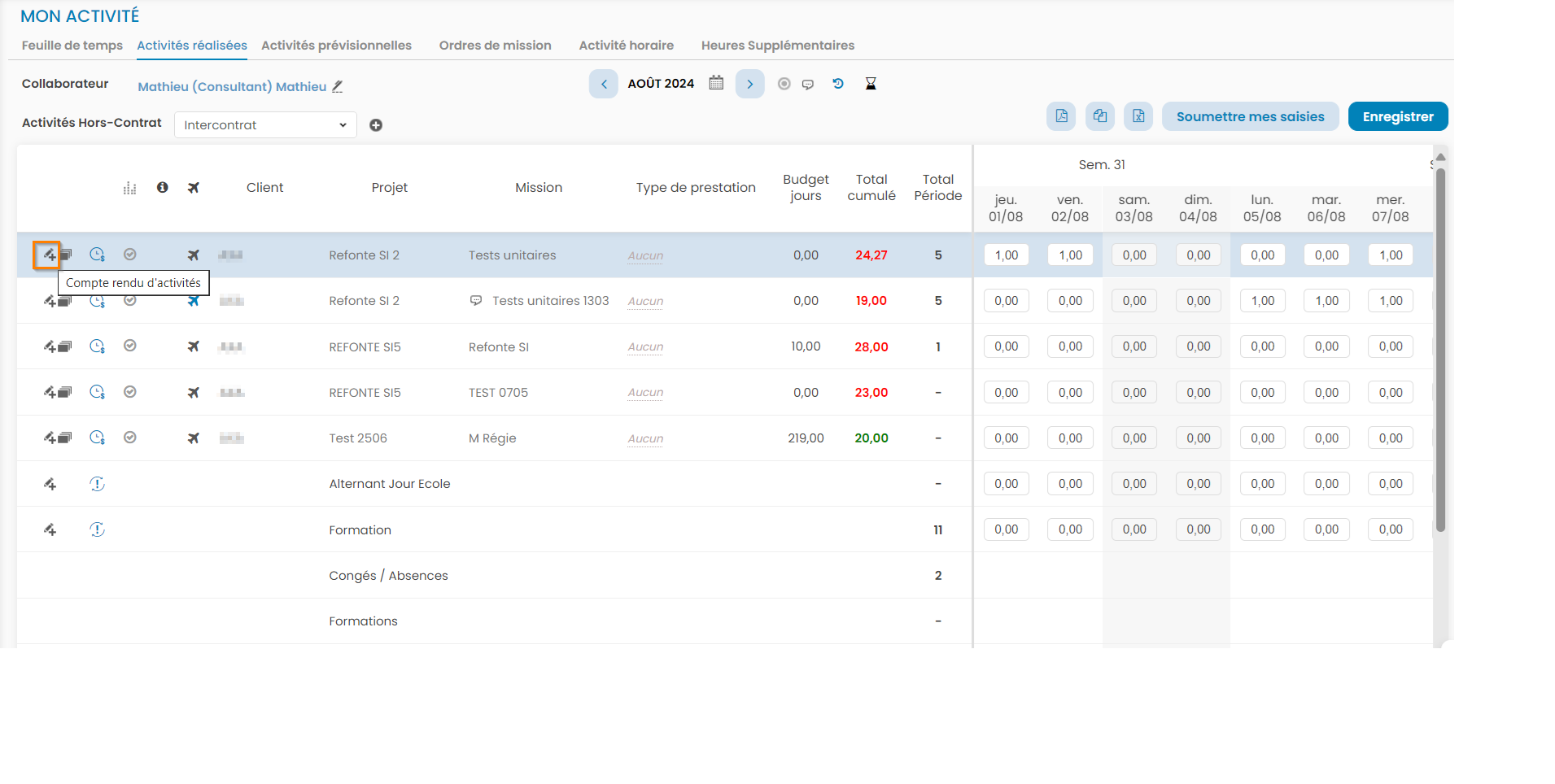Go to next month with right chevron

pyautogui.click(x=749, y=84)
